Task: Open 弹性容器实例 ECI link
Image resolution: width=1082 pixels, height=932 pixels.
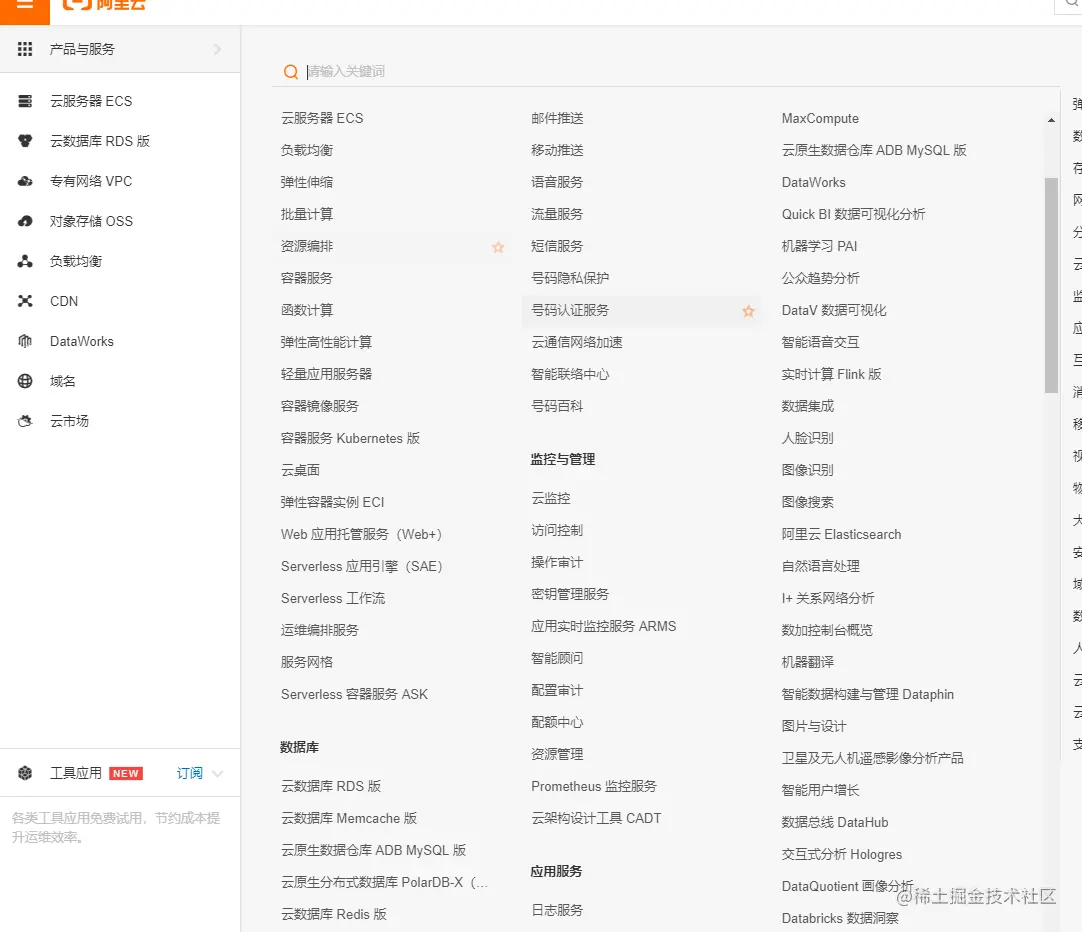Action: 333,502
